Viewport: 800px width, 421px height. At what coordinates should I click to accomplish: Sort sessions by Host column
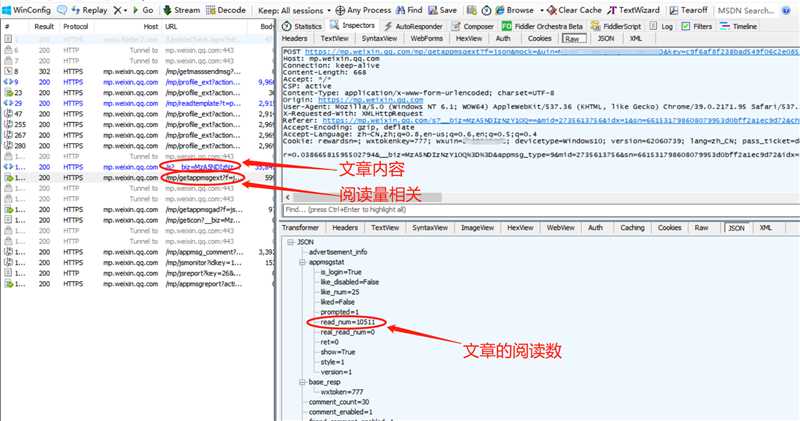click(x=151, y=27)
